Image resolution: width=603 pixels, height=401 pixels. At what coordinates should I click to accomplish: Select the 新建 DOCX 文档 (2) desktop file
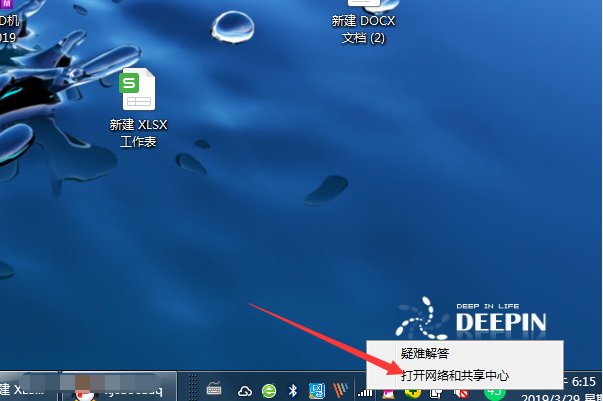tap(363, 22)
